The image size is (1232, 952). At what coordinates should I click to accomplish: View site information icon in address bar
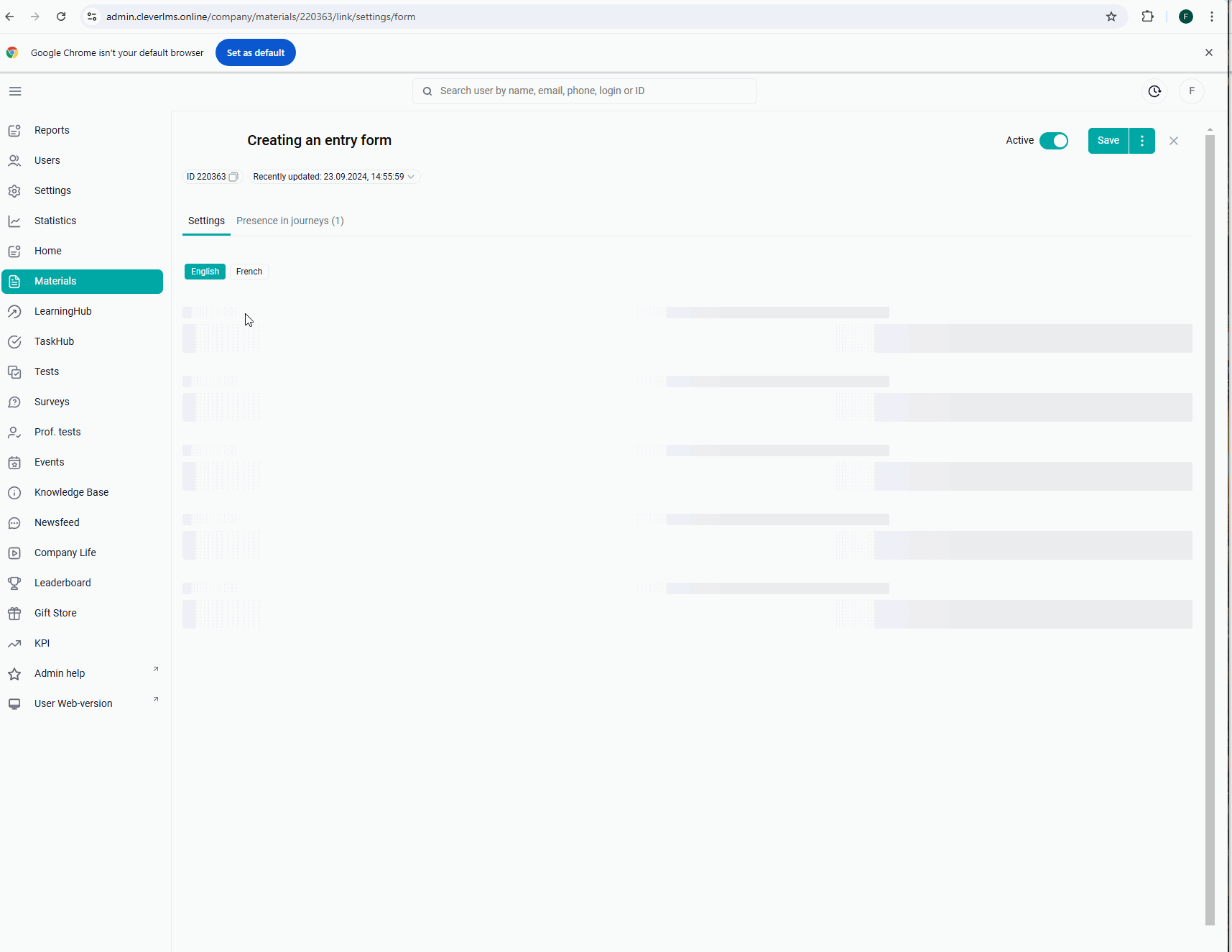92,17
